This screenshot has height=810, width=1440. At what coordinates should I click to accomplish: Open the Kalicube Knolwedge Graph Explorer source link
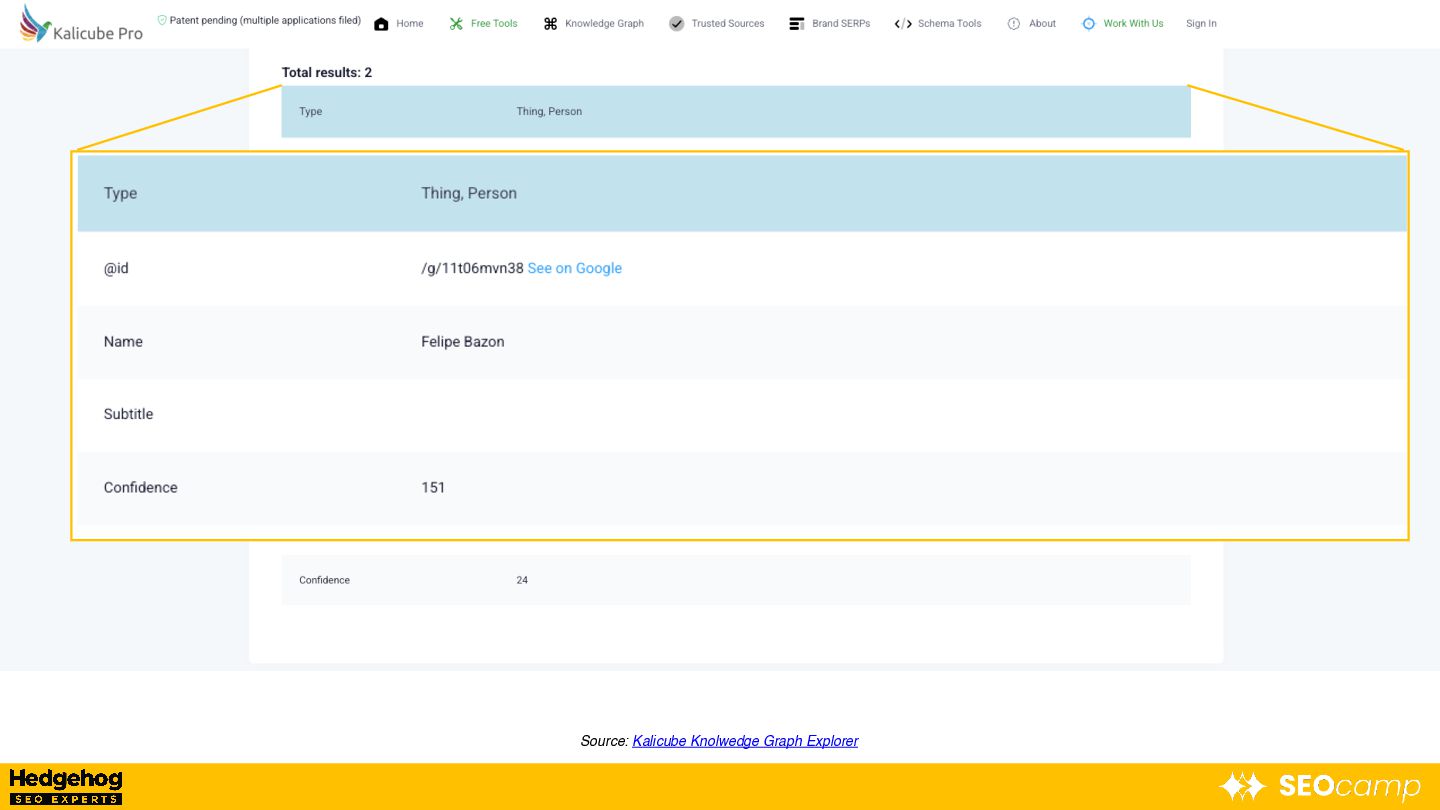click(745, 741)
